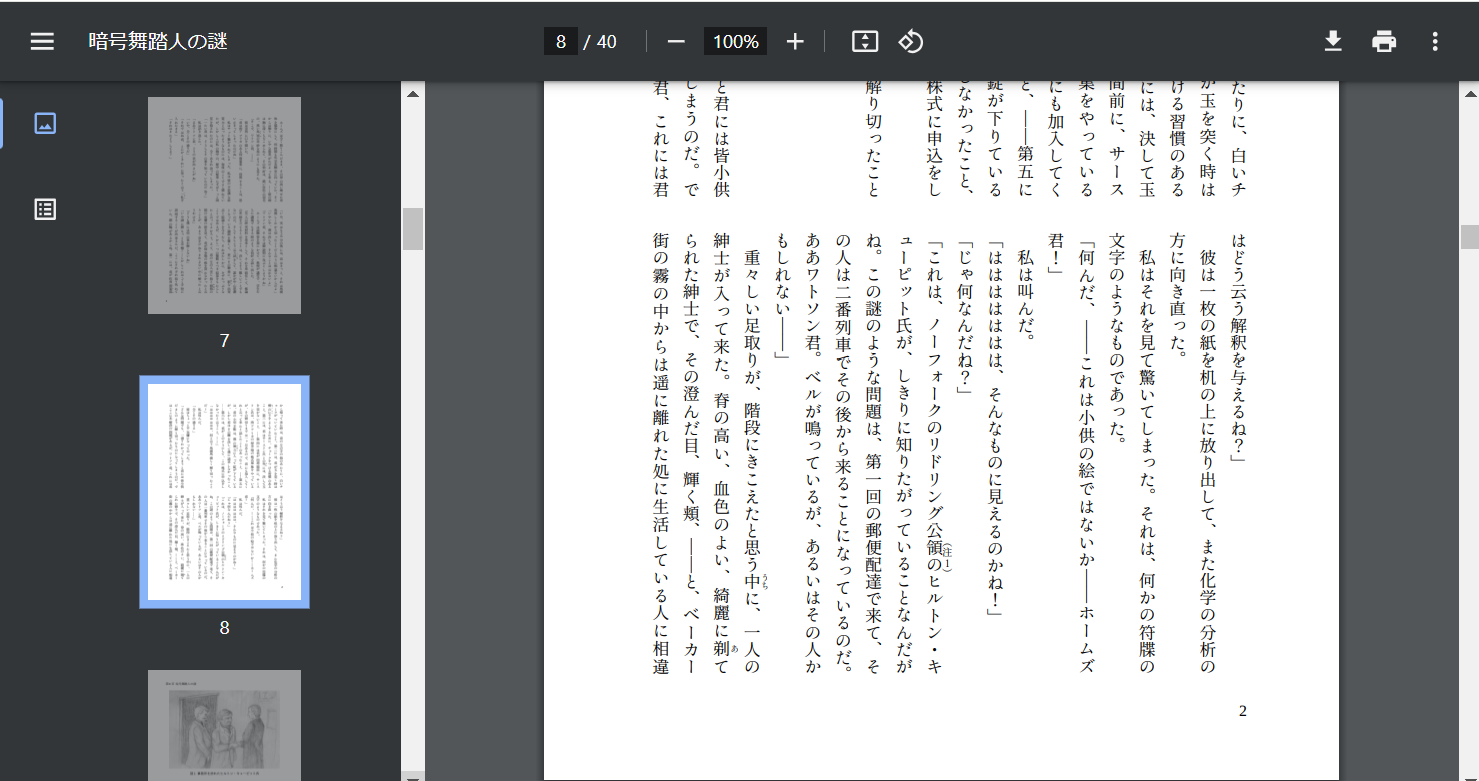Download the PDF file

click(1334, 41)
